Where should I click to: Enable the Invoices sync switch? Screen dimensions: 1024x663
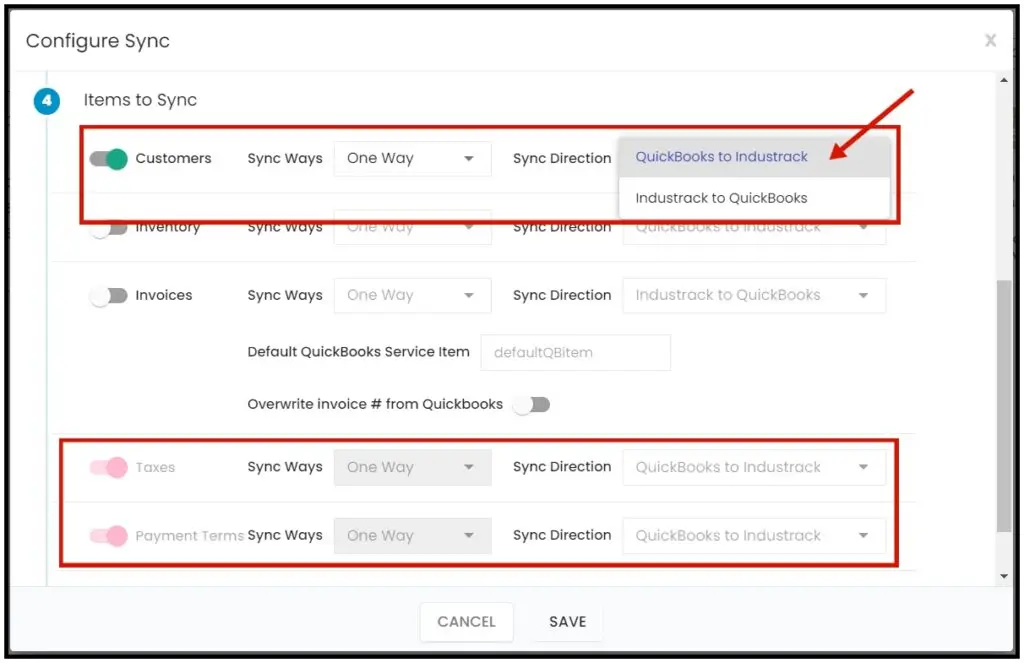click(108, 296)
